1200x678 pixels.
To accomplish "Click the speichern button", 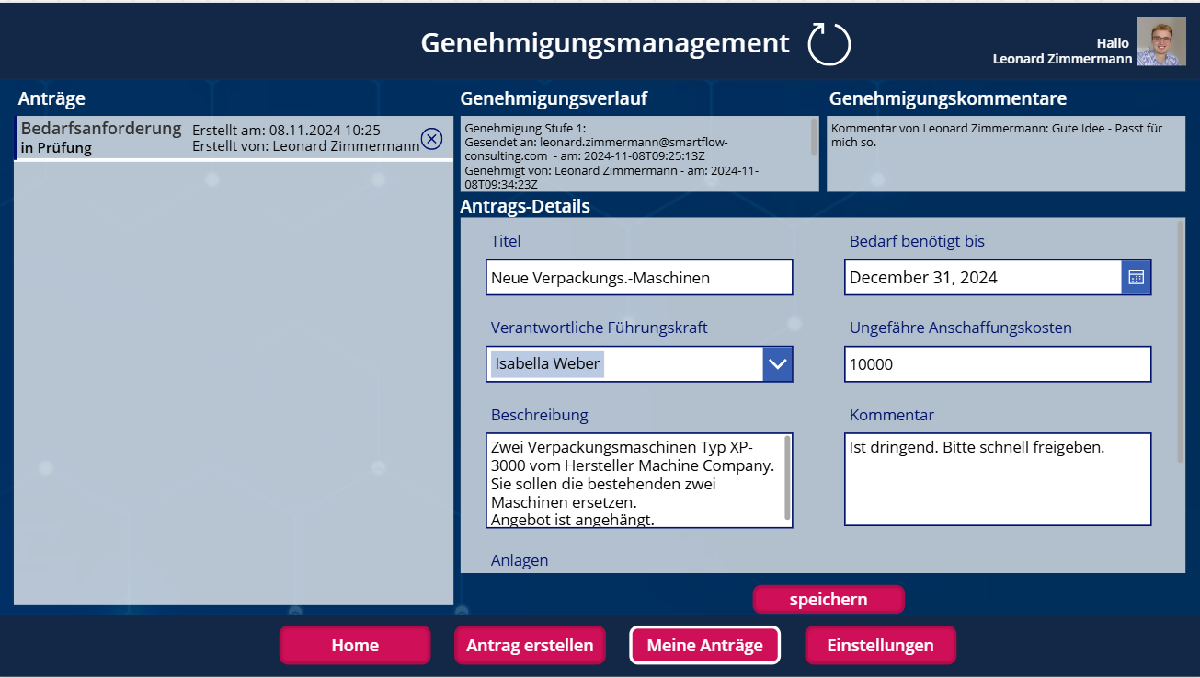I will (x=829, y=598).
